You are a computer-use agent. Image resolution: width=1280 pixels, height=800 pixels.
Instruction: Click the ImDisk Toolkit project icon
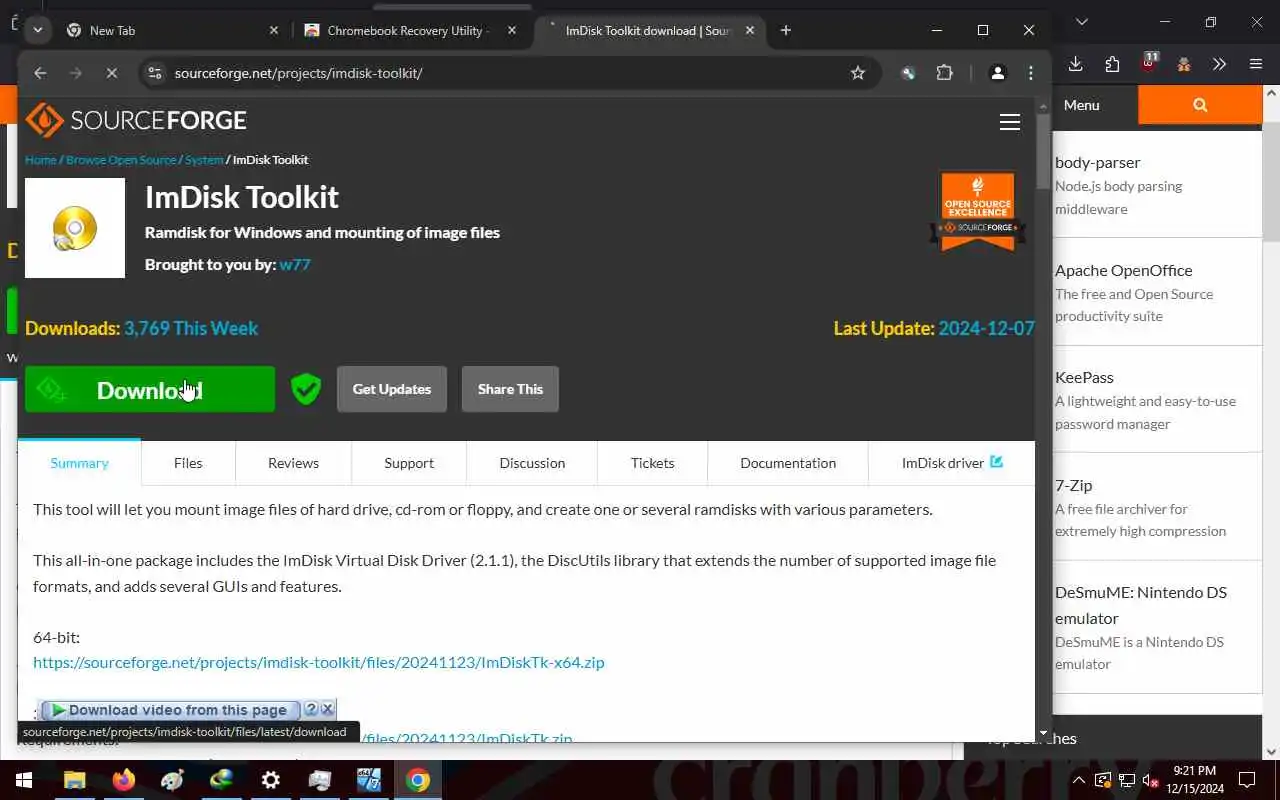75,228
